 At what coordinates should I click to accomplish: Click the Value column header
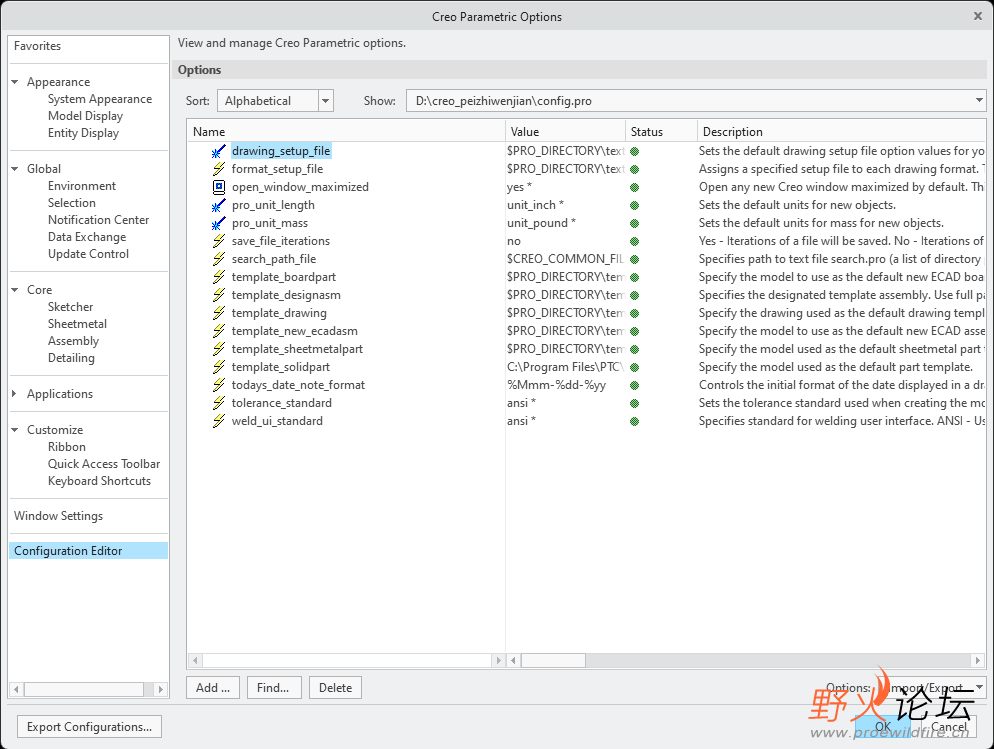pos(565,132)
